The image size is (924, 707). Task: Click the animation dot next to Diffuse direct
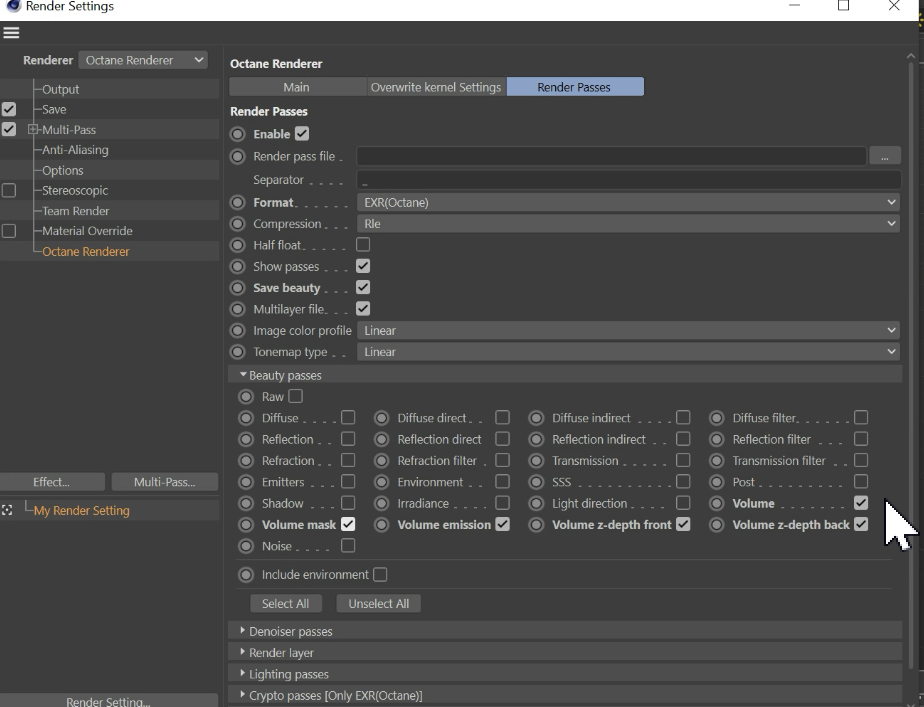[x=382, y=418]
